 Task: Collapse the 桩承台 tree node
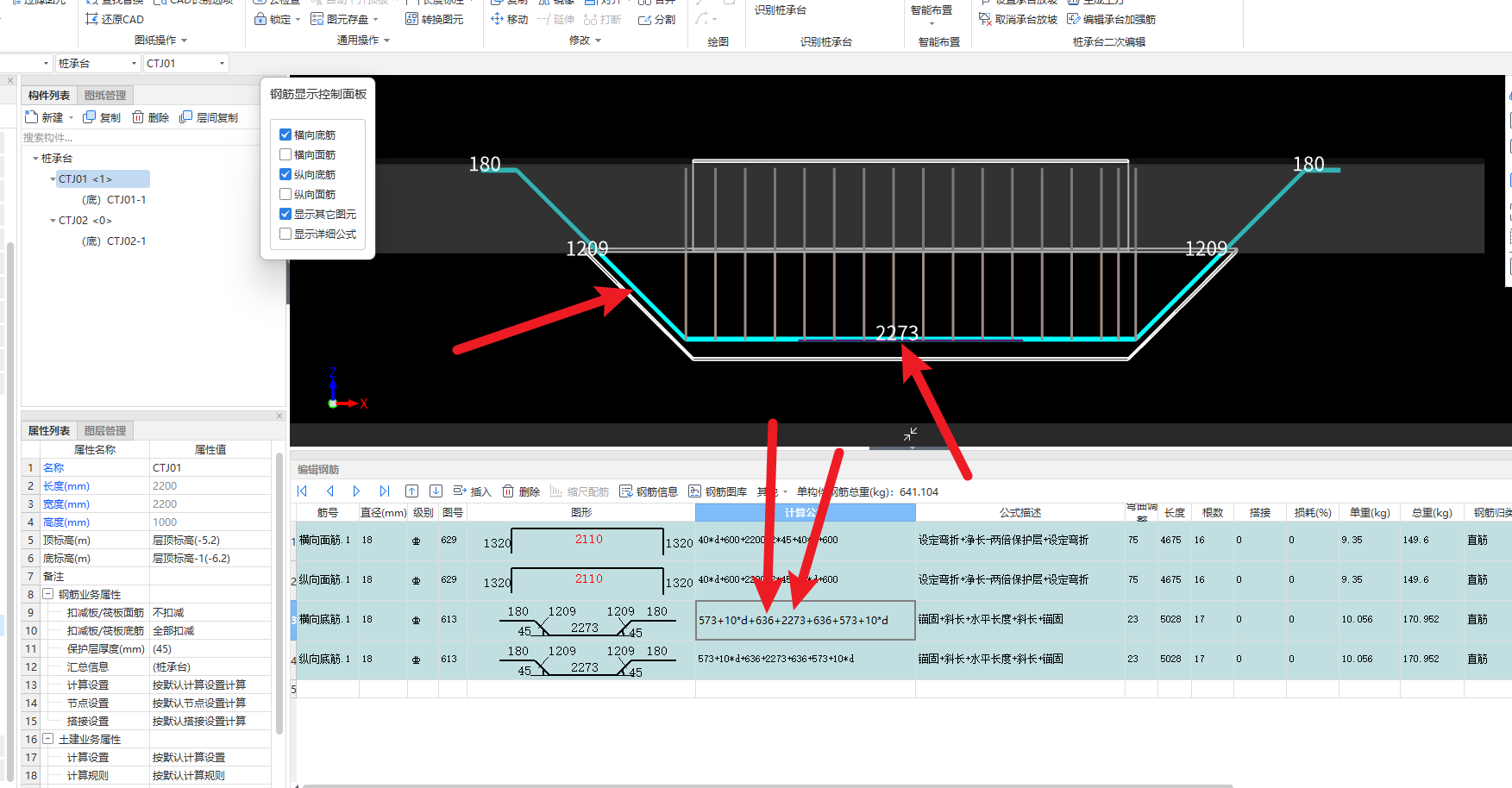click(35, 159)
